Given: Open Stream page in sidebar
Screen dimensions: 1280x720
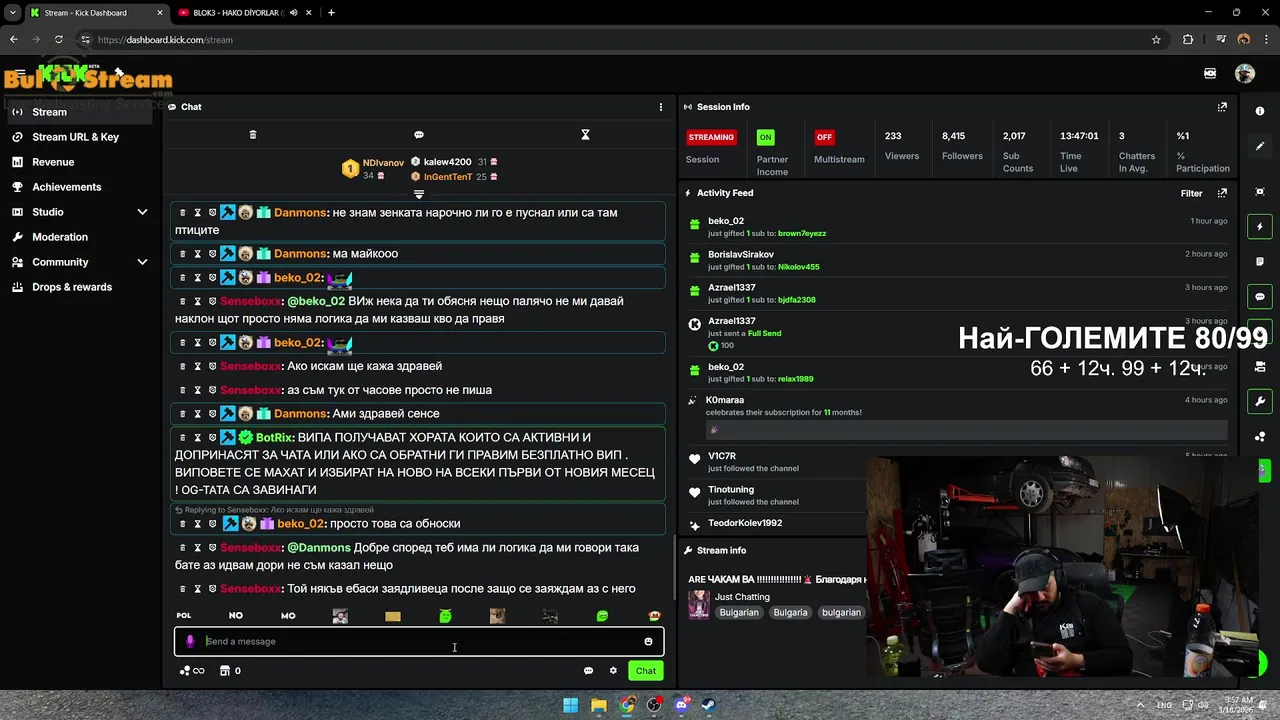Looking at the screenshot, I should pos(80,112).
